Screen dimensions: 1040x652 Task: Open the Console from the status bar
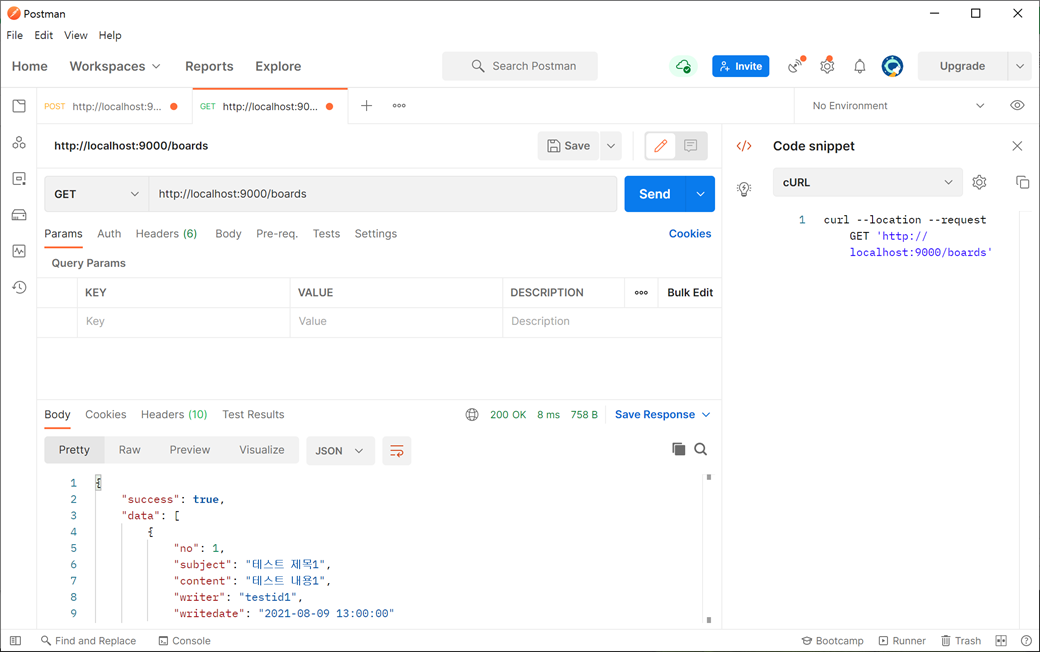point(184,641)
